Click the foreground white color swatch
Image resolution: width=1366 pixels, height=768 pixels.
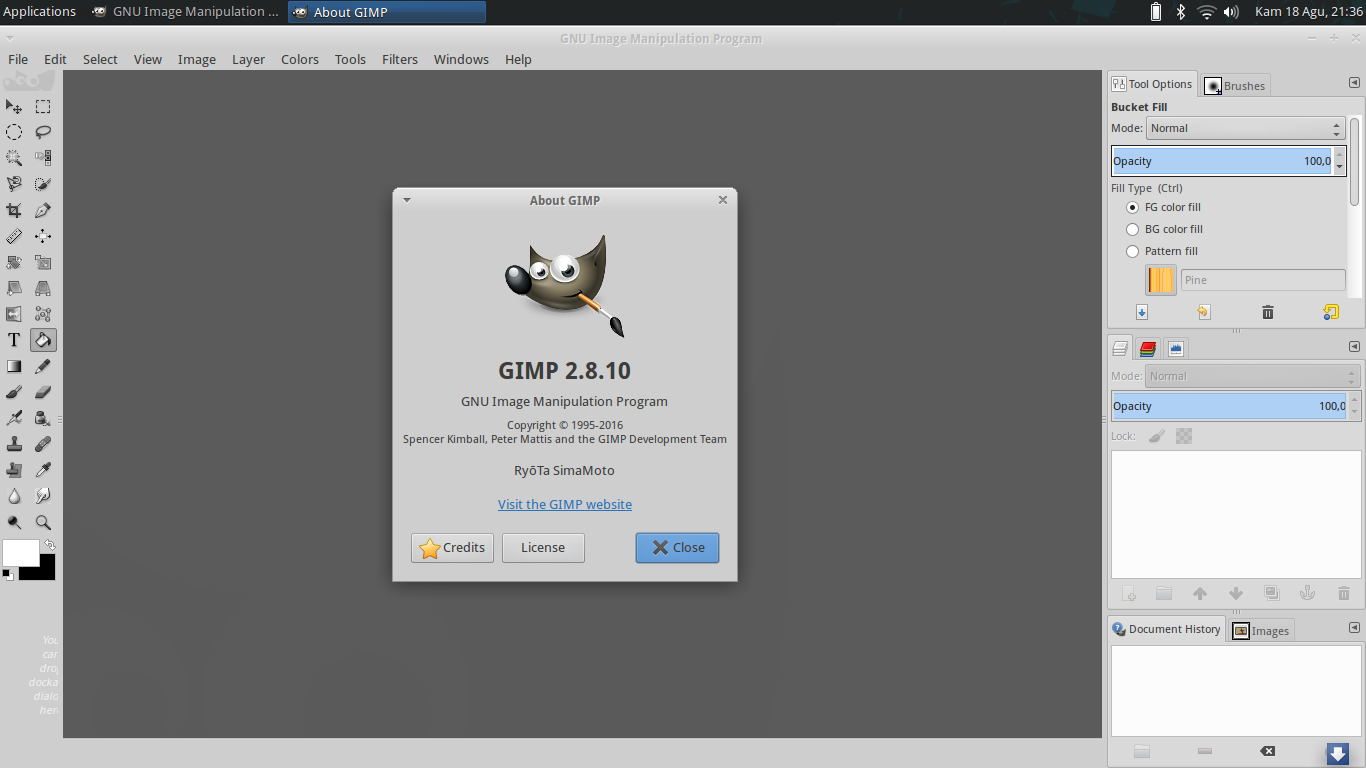point(21,553)
